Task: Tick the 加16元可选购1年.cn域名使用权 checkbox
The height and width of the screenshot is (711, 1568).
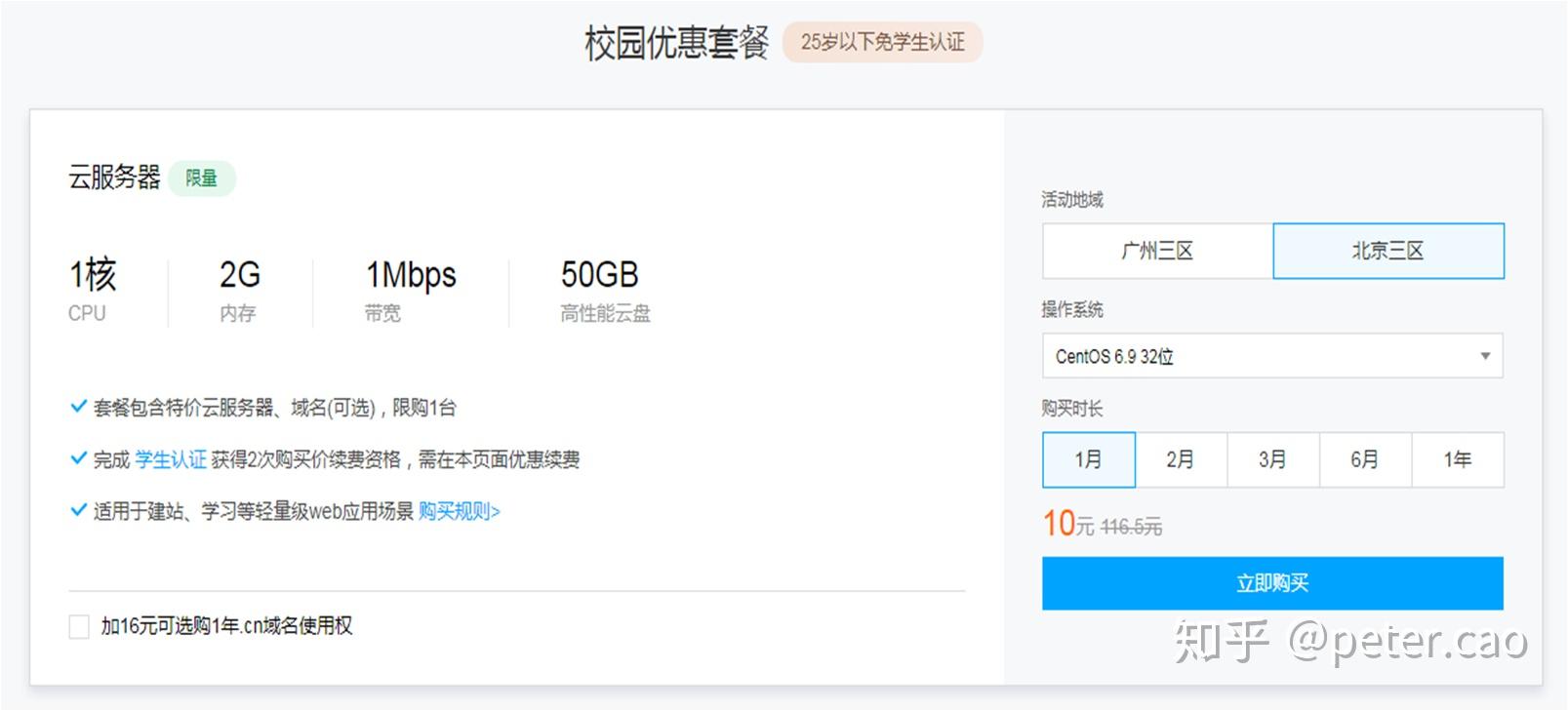Action: coord(79,626)
